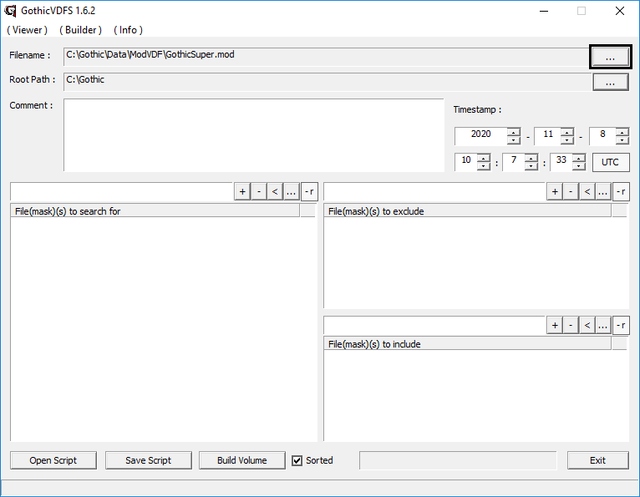640x497 pixels.
Task: Browse for Root Path with the ... button
Action: pos(610,82)
